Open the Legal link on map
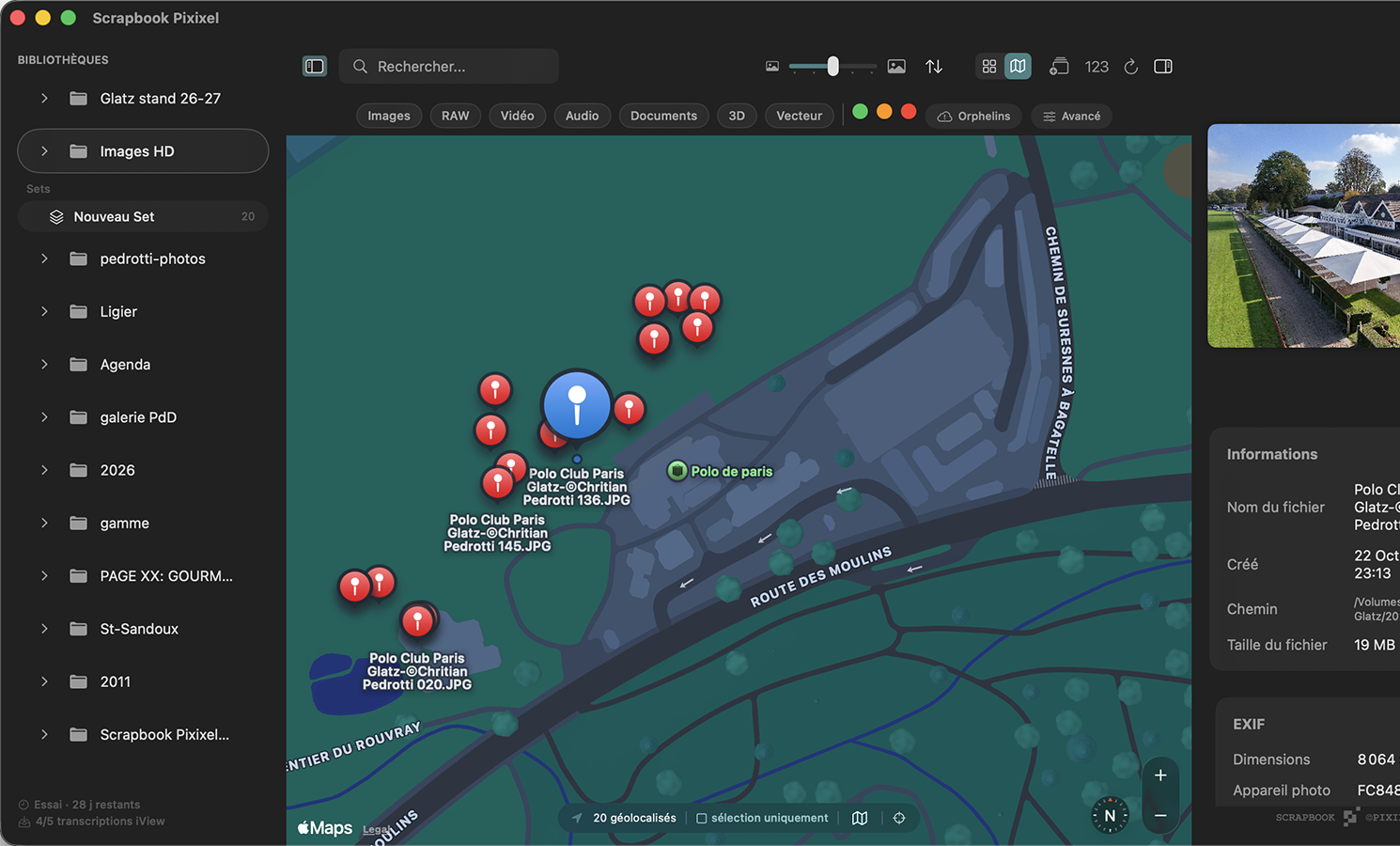1400x846 pixels. pos(376,830)
